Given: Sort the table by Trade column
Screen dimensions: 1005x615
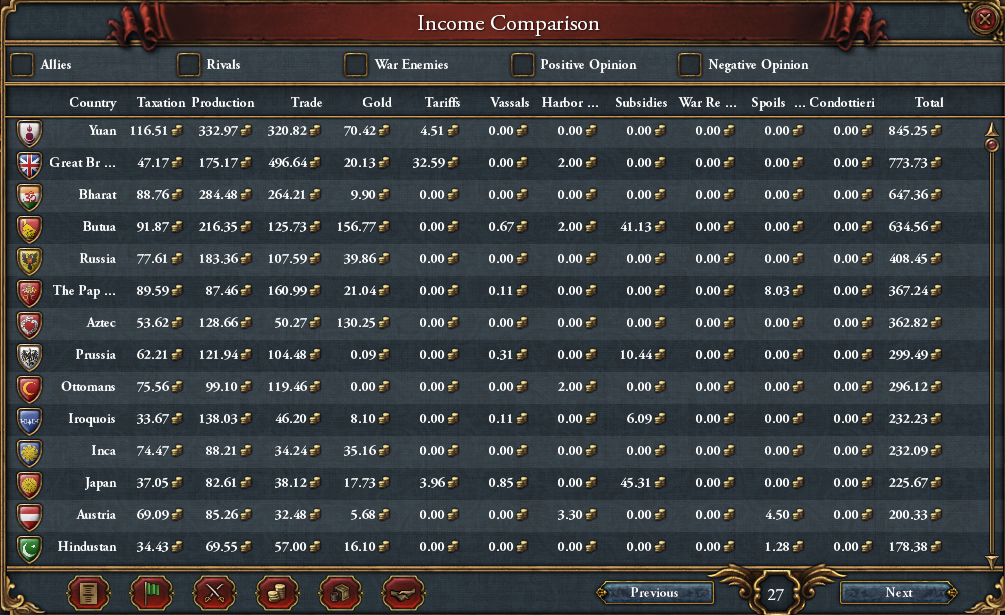Looking at the screenshot, I should click(x=306, y=102).
